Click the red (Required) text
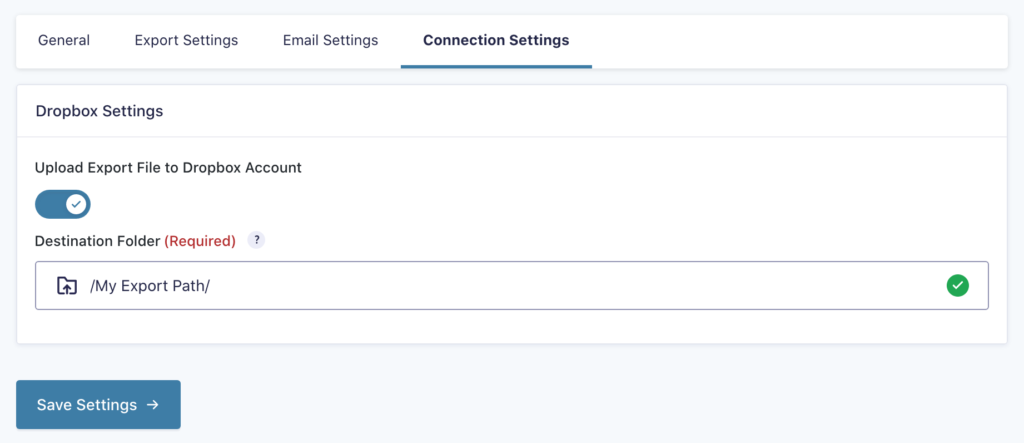This screenshot has height=443, width=1024. (200, 241)
